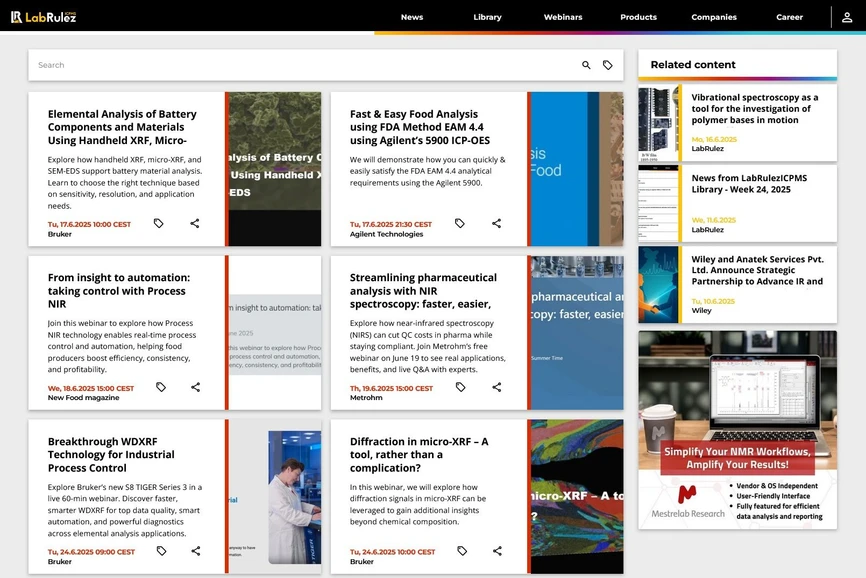Click the Week 24 library news thumbnail
The width and height of the screenshot is (866, 578).
tap(658, 204)
